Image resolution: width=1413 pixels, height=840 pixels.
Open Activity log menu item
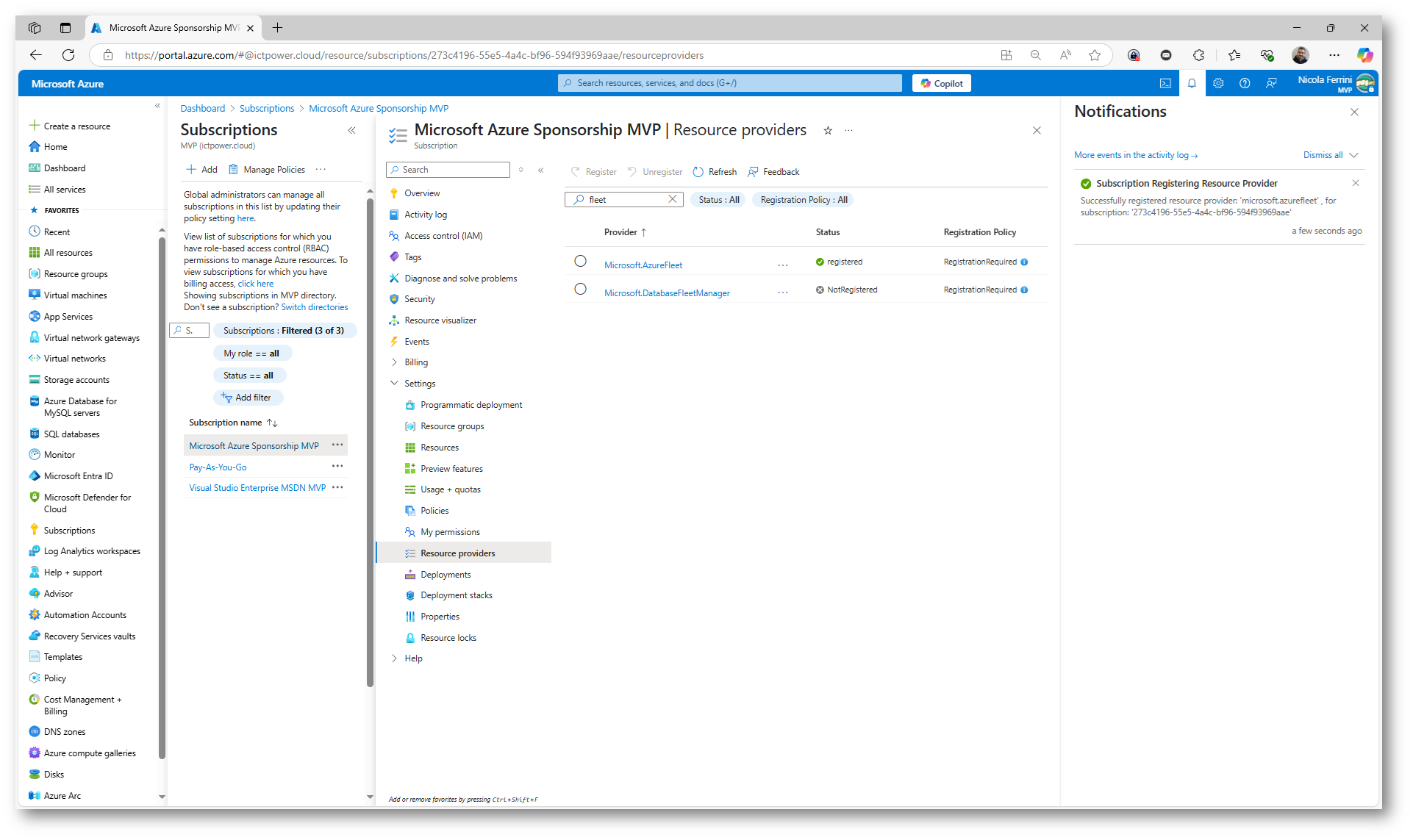tap(426, 214)
